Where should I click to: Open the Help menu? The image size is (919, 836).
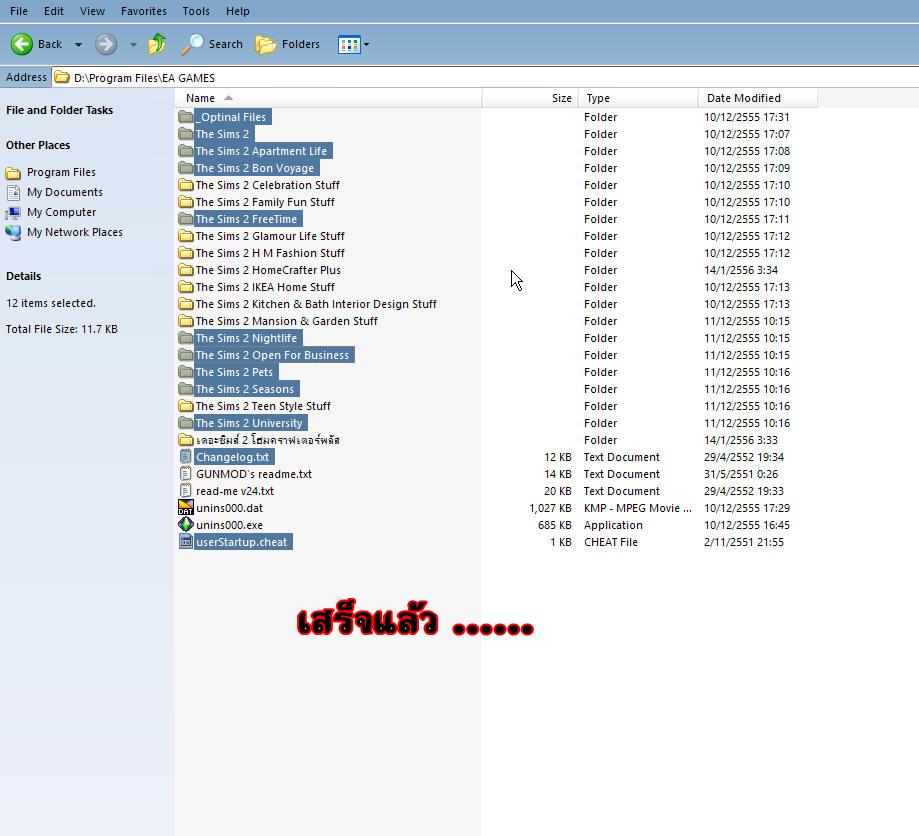tap(237, 11)
